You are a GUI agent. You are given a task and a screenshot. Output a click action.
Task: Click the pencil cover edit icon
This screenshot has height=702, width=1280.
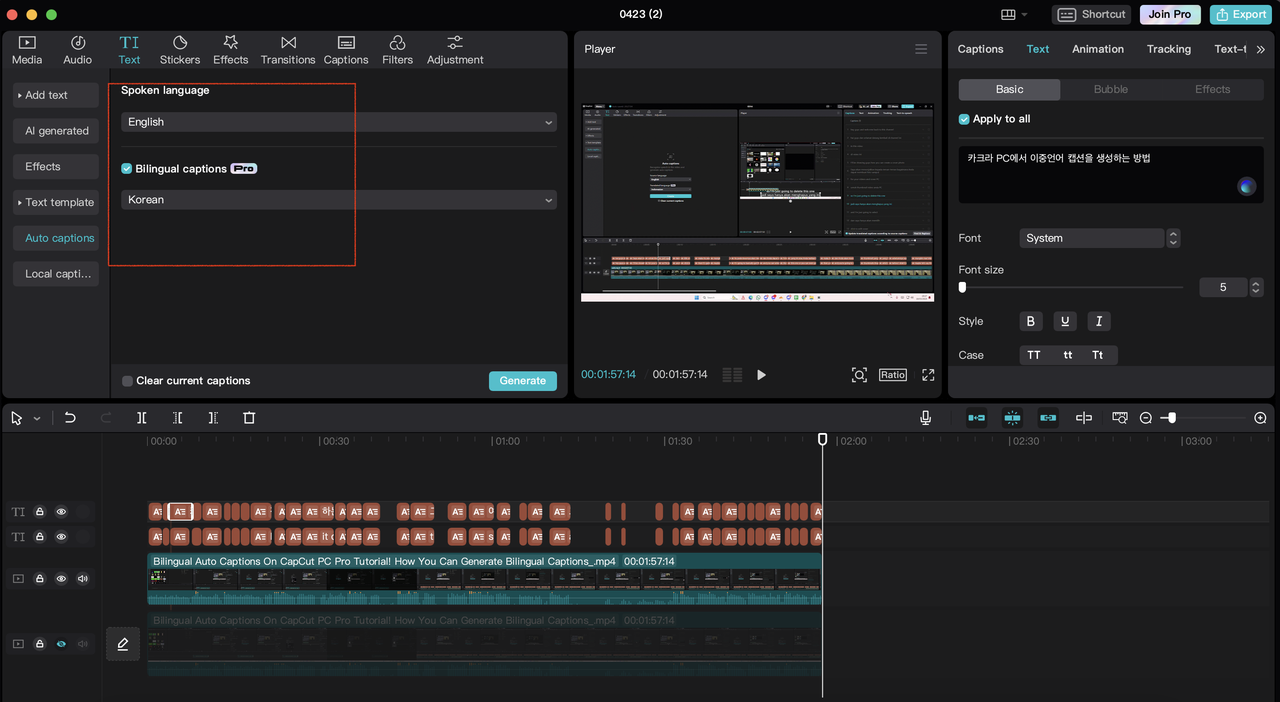pos(123,644)
